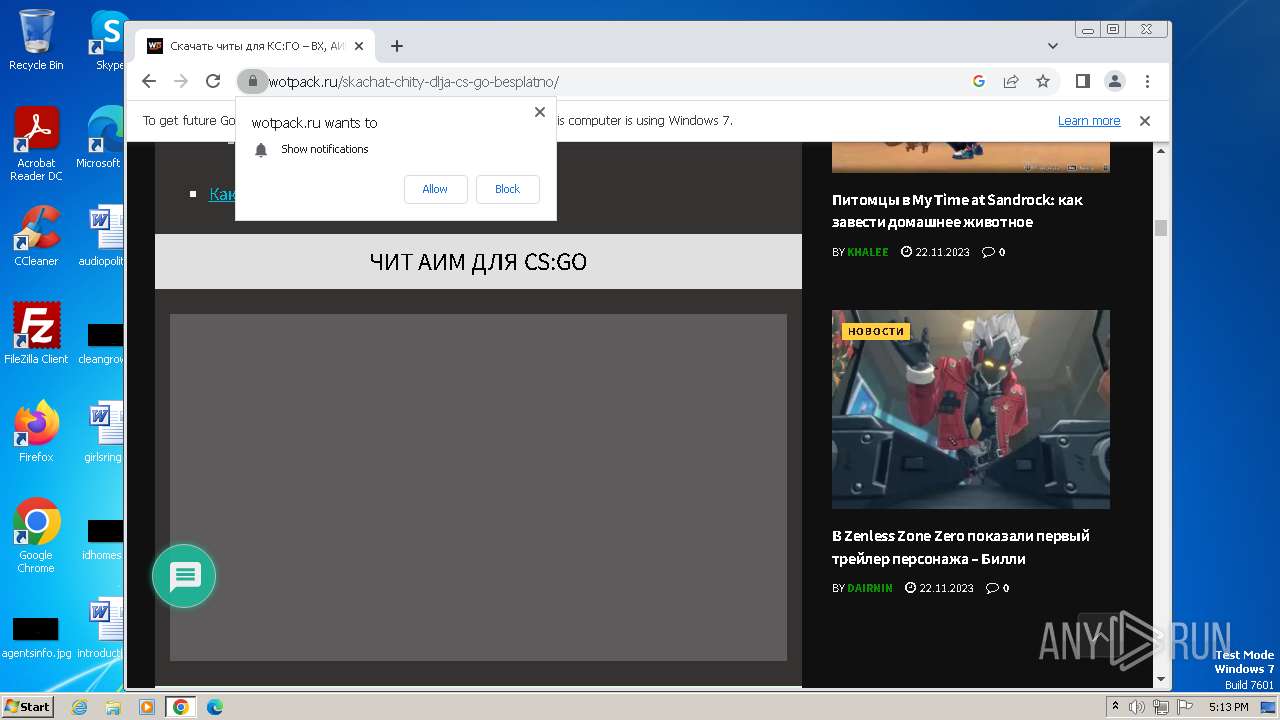Share this page via the share icon

click(x=1011, y=81)
